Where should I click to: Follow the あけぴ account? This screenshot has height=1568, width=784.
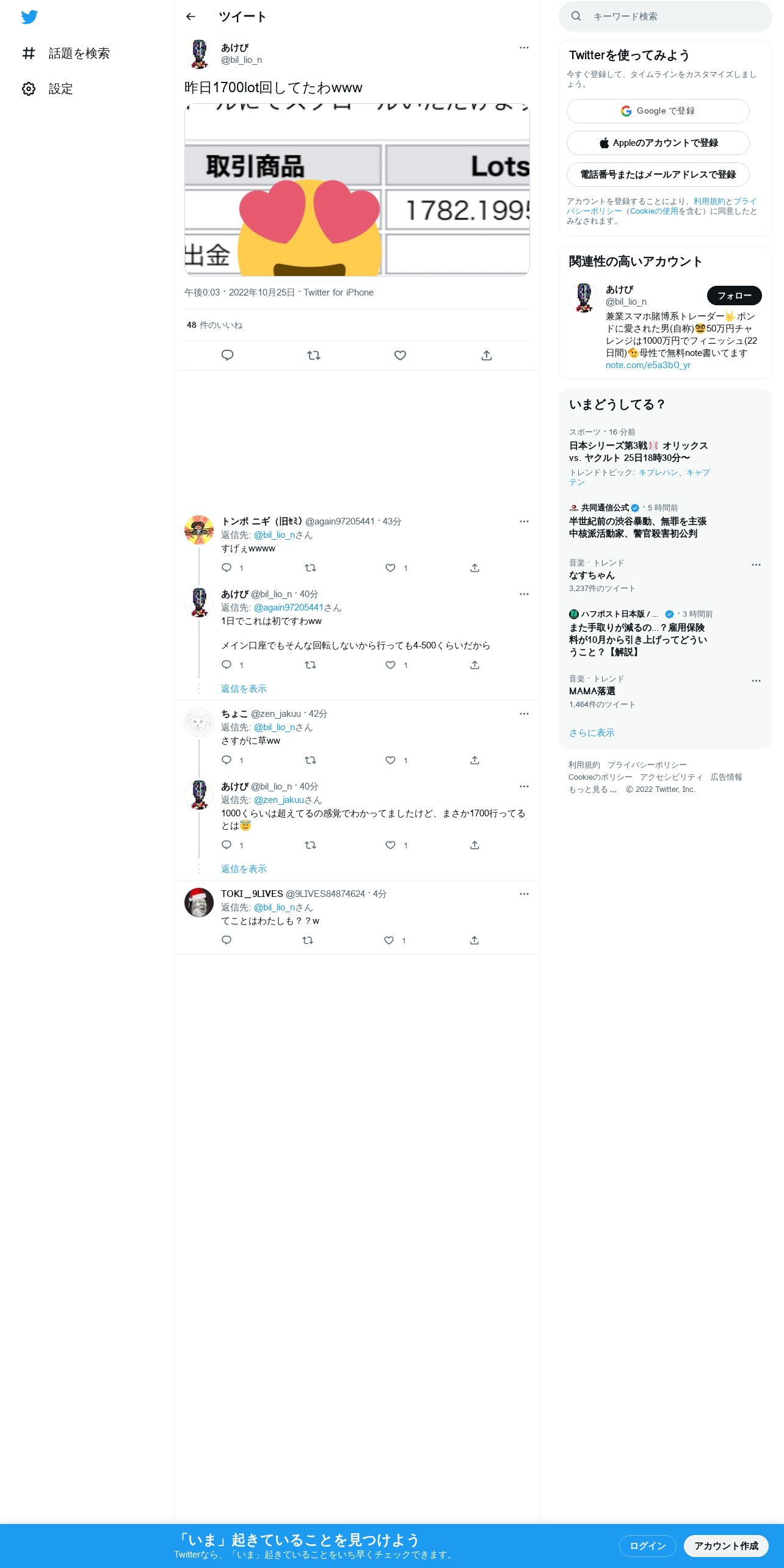(x=734, y=296)
